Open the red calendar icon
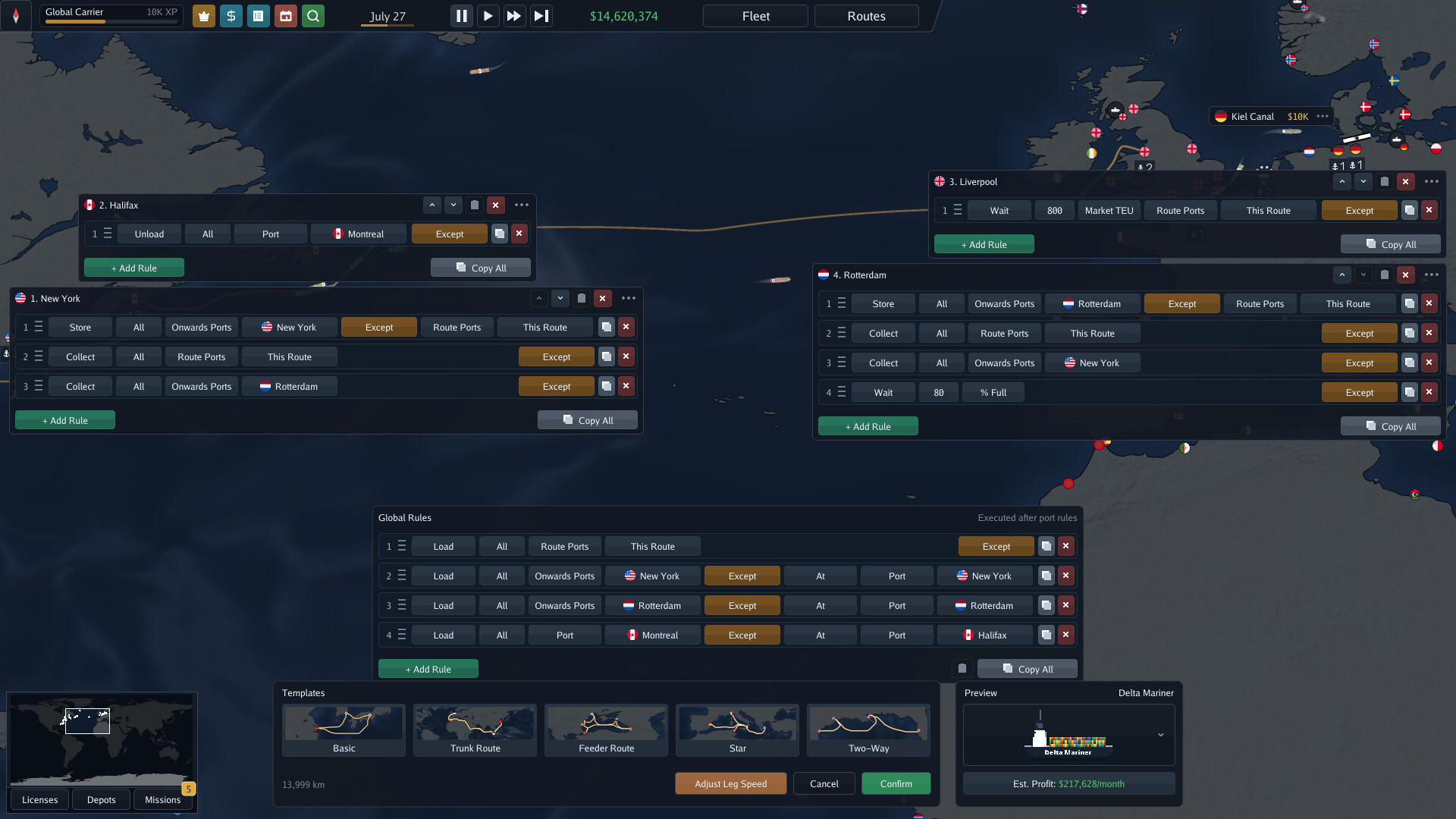 (x=285, y=16)
